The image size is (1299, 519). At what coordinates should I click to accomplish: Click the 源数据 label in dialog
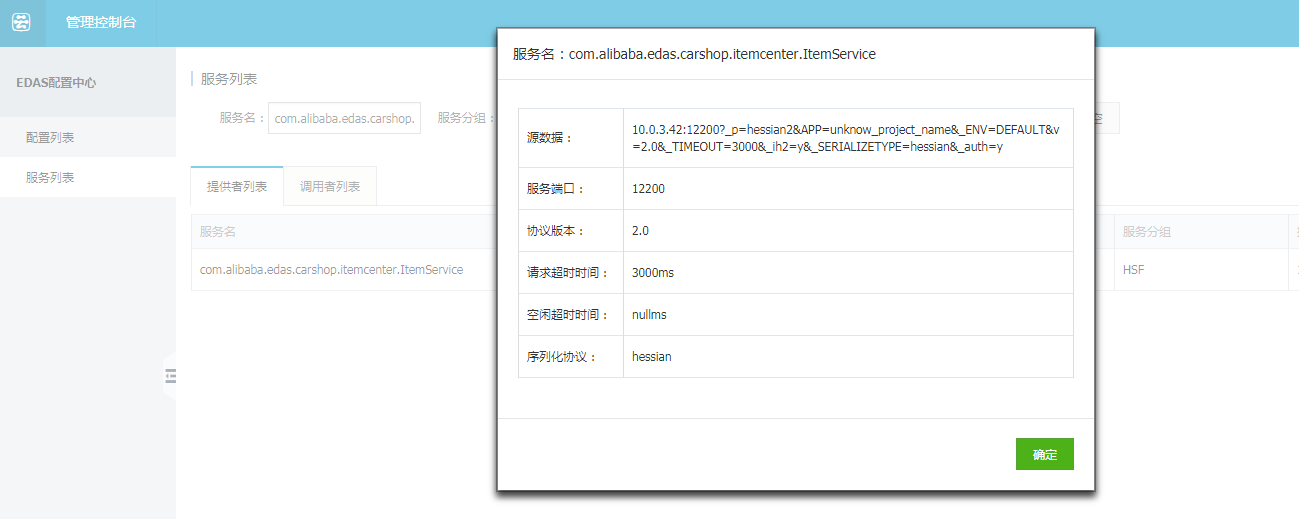click(x=551, y=138)
